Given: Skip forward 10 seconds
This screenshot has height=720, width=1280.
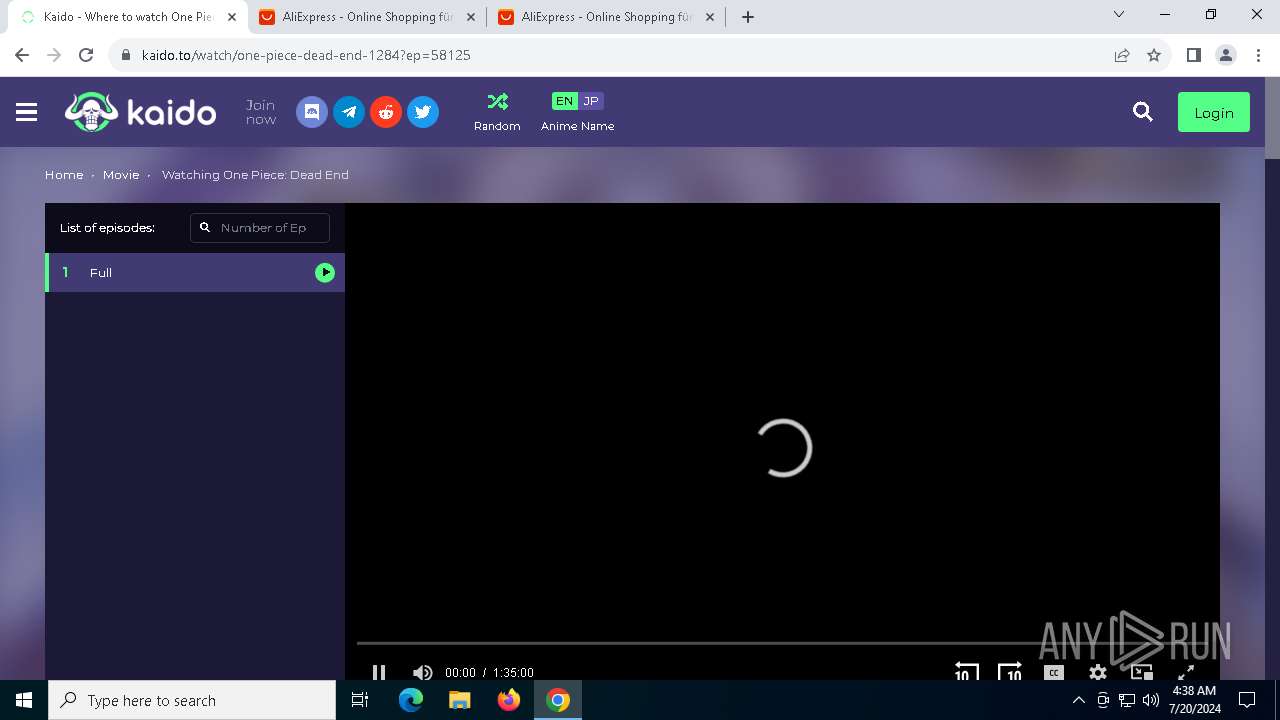Looking at the screenshot, I should tap(1010, 672).
